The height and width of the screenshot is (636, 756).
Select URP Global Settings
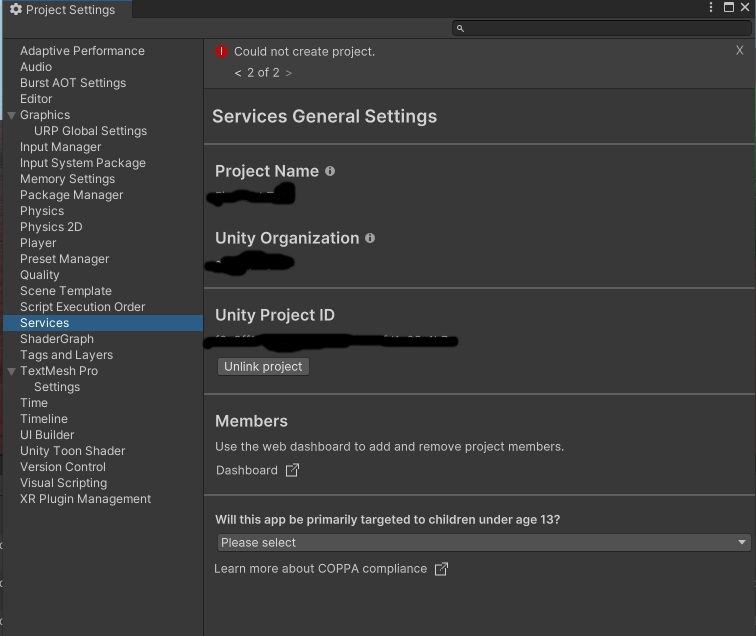(90, 131)
